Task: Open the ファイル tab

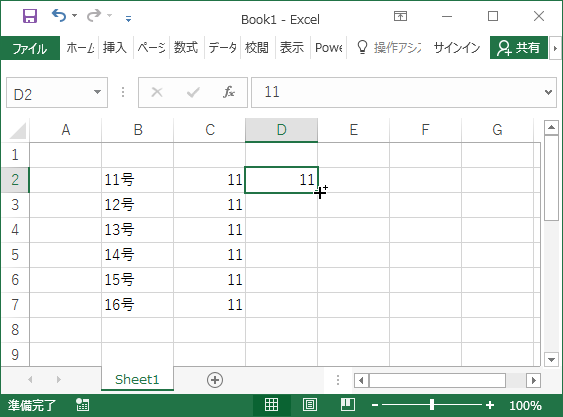Action: tap(30, 48)
